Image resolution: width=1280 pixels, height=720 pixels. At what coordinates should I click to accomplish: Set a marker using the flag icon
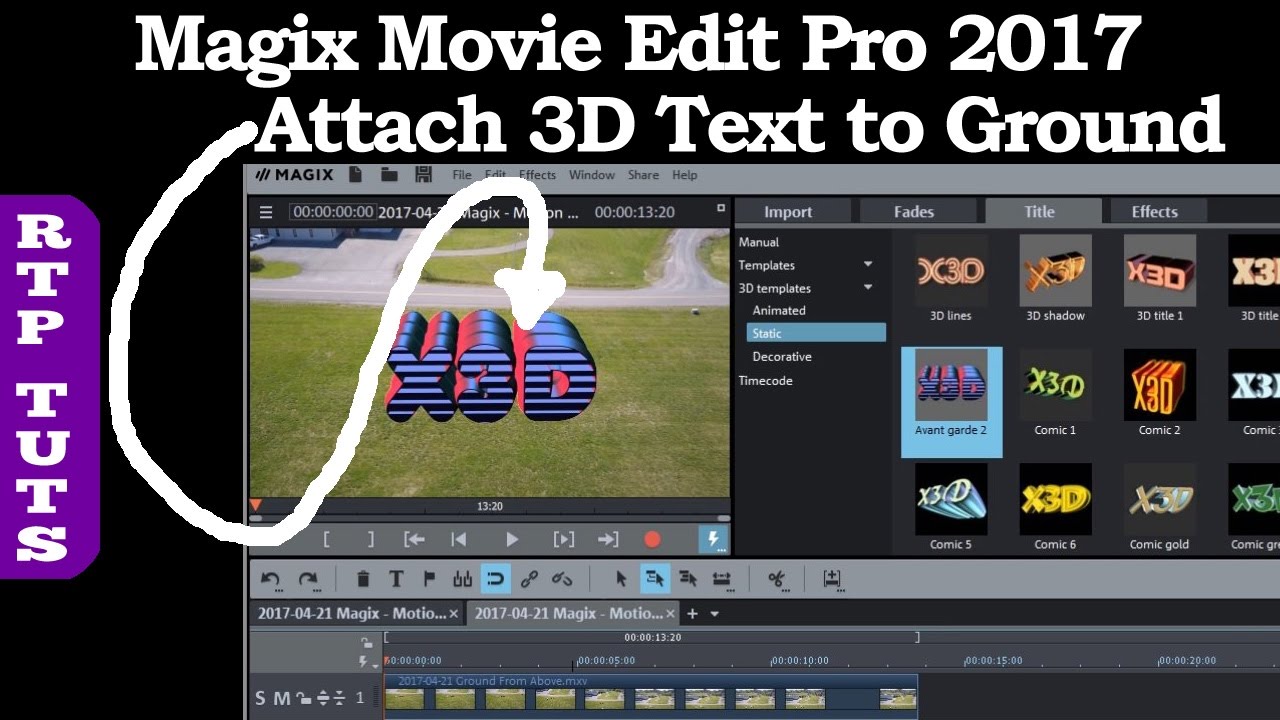pyautogui.click(x=429, y=578)
